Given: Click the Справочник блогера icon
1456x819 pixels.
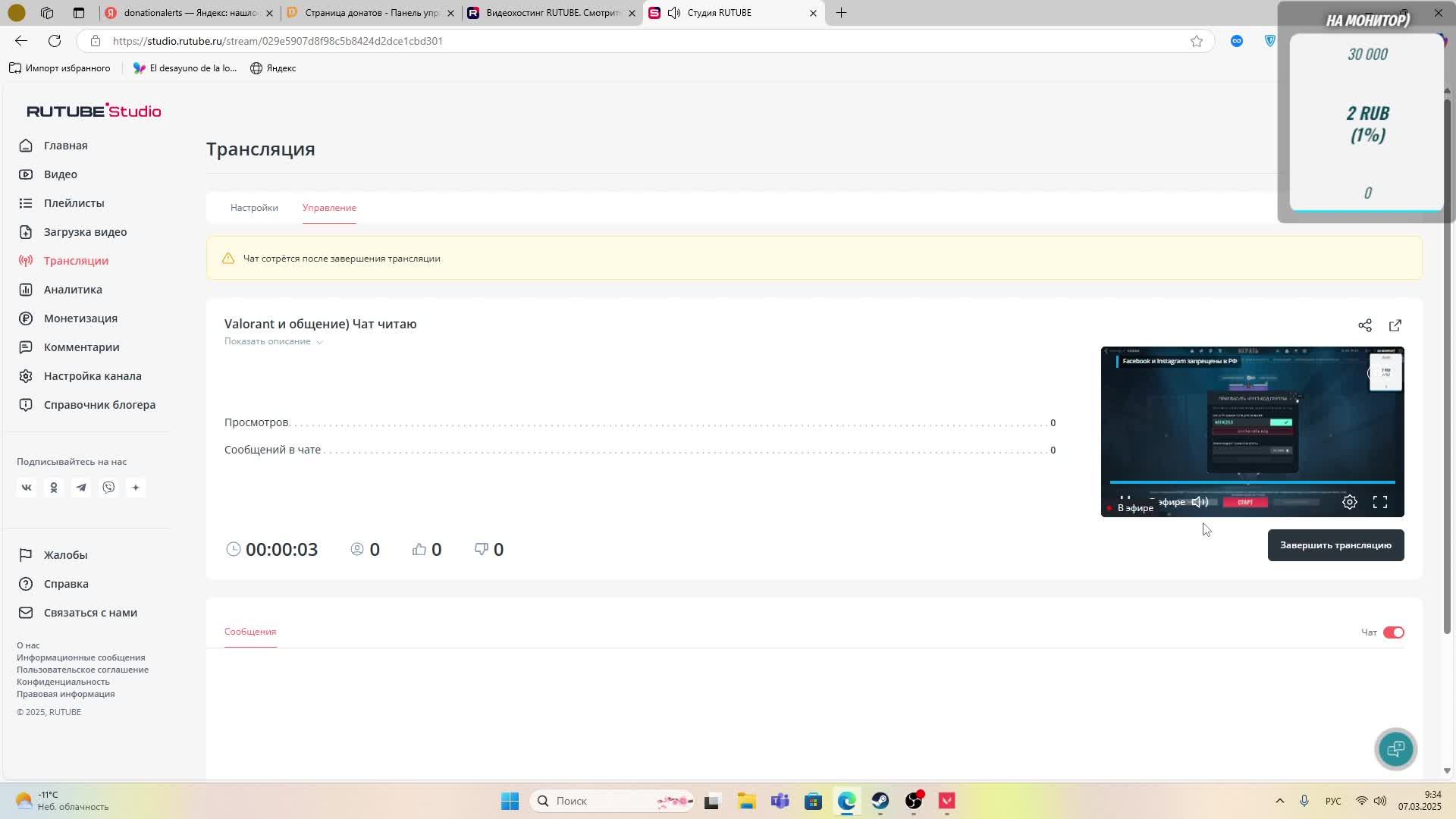Looking at the screenshot, I should [26, 405].
